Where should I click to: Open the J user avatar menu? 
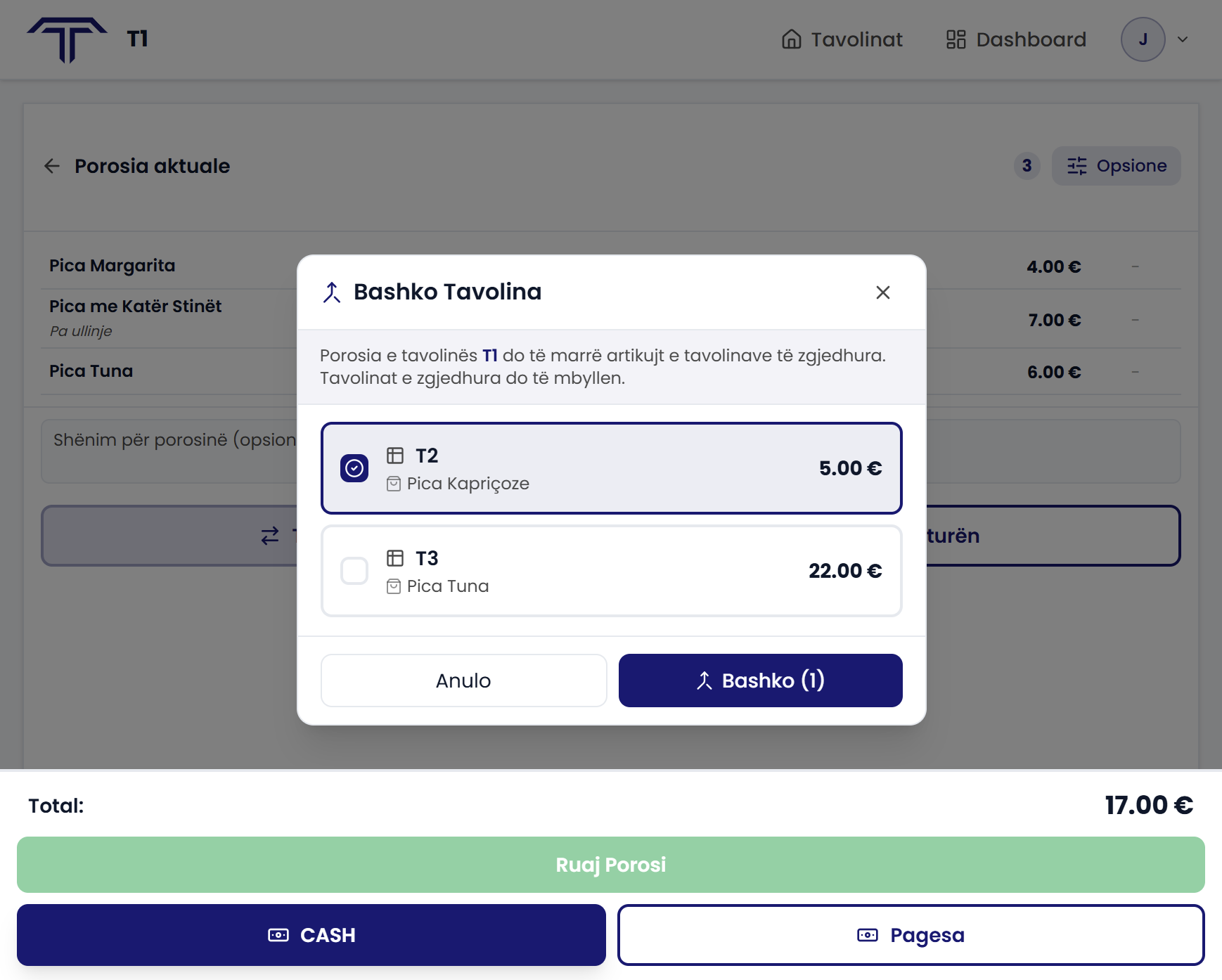pyautogui.click(x=1143, y=39)
